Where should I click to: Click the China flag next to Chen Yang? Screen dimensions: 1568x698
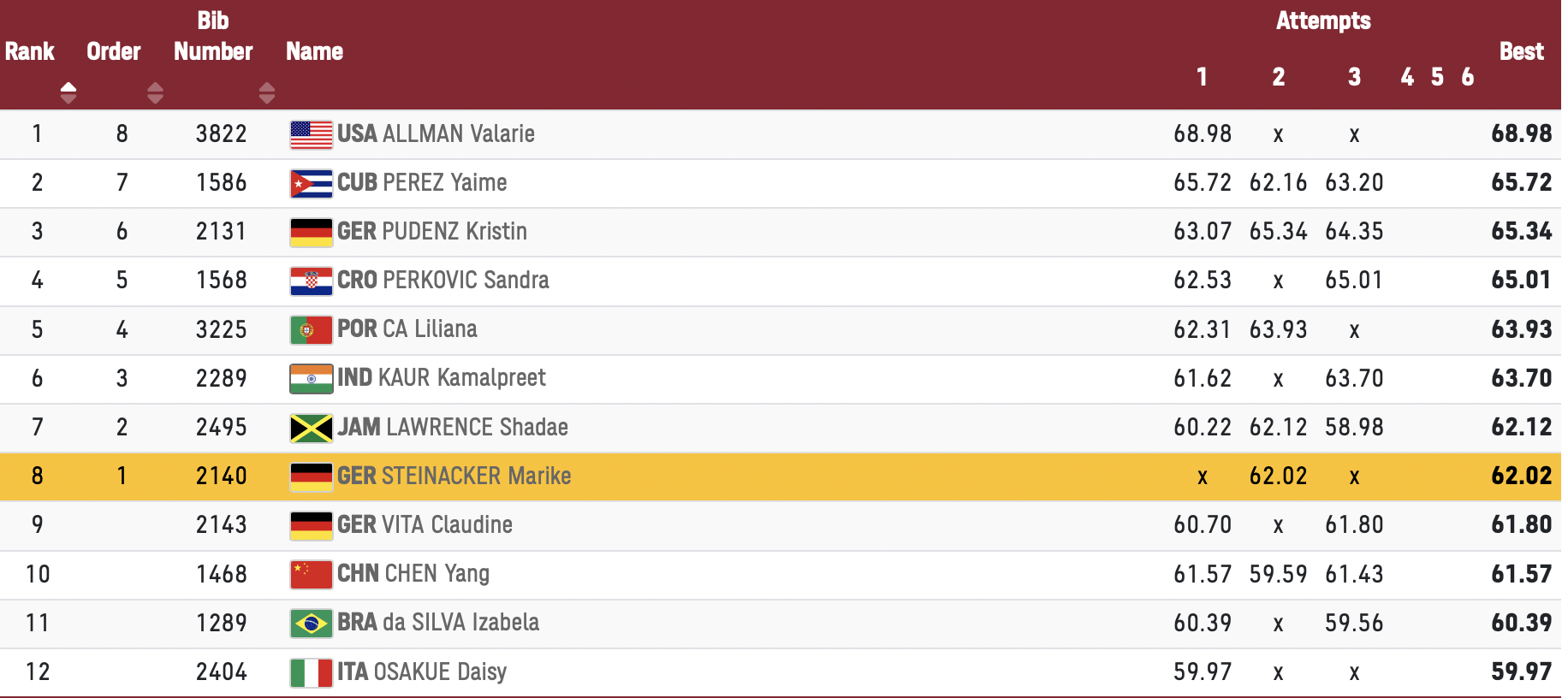[312, 574]
